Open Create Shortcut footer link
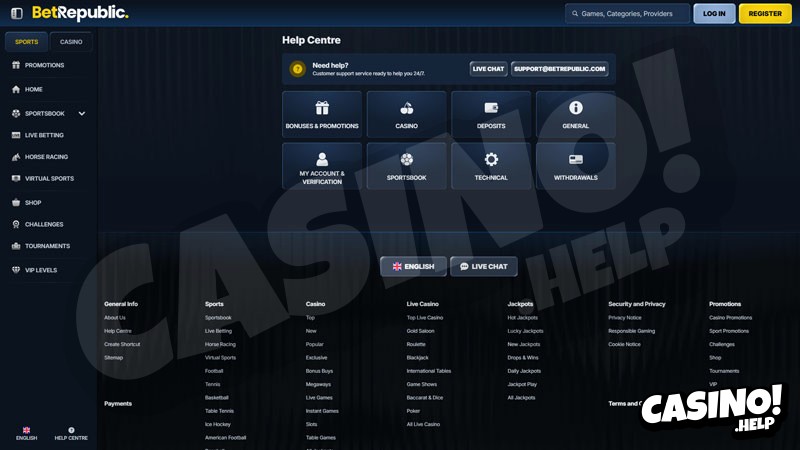 (122, 344)
